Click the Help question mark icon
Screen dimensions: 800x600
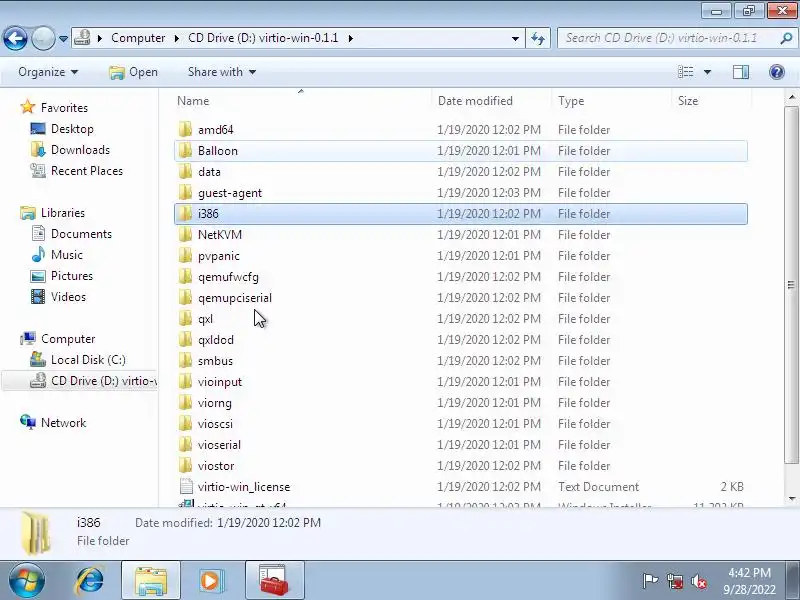point(777,72)
